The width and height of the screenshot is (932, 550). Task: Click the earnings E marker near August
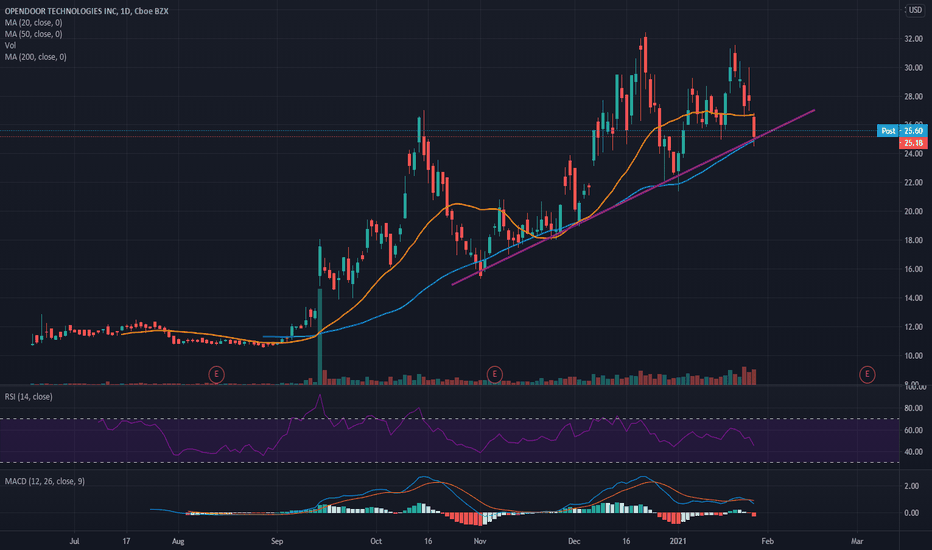[216, 374]
